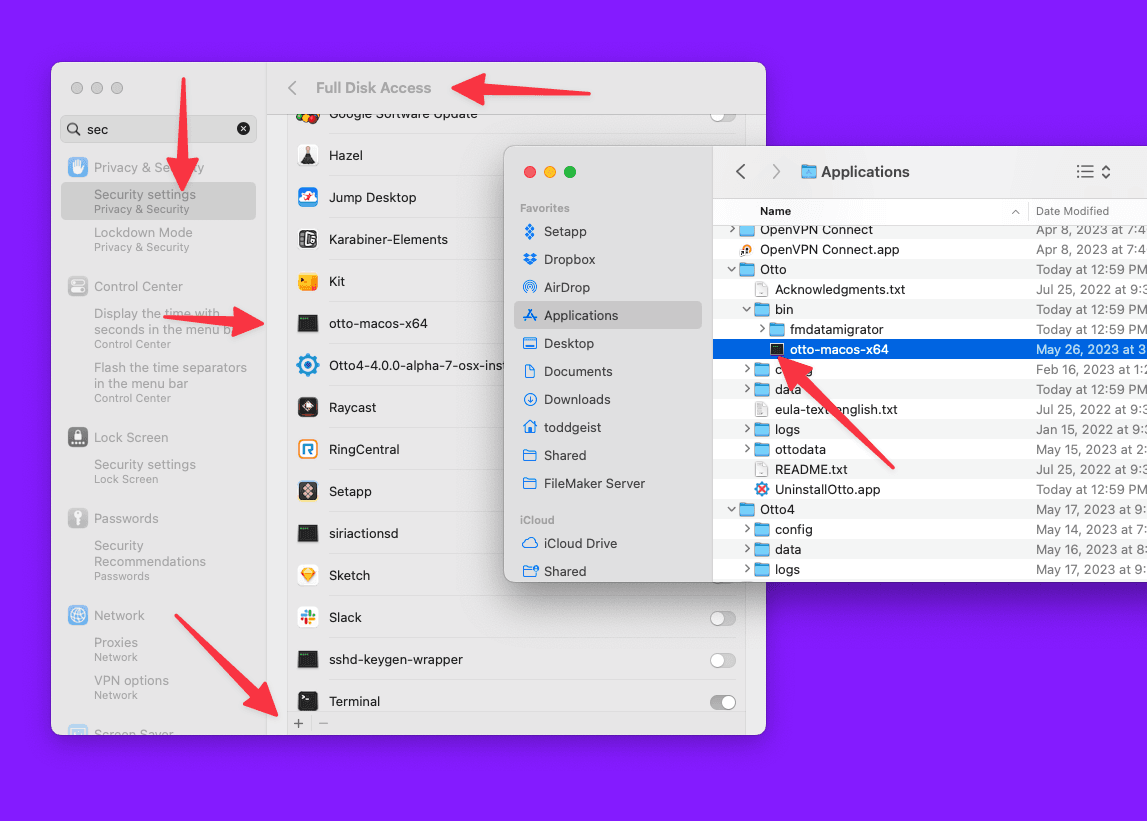Click the Slack app icon

tap(307, 618)
